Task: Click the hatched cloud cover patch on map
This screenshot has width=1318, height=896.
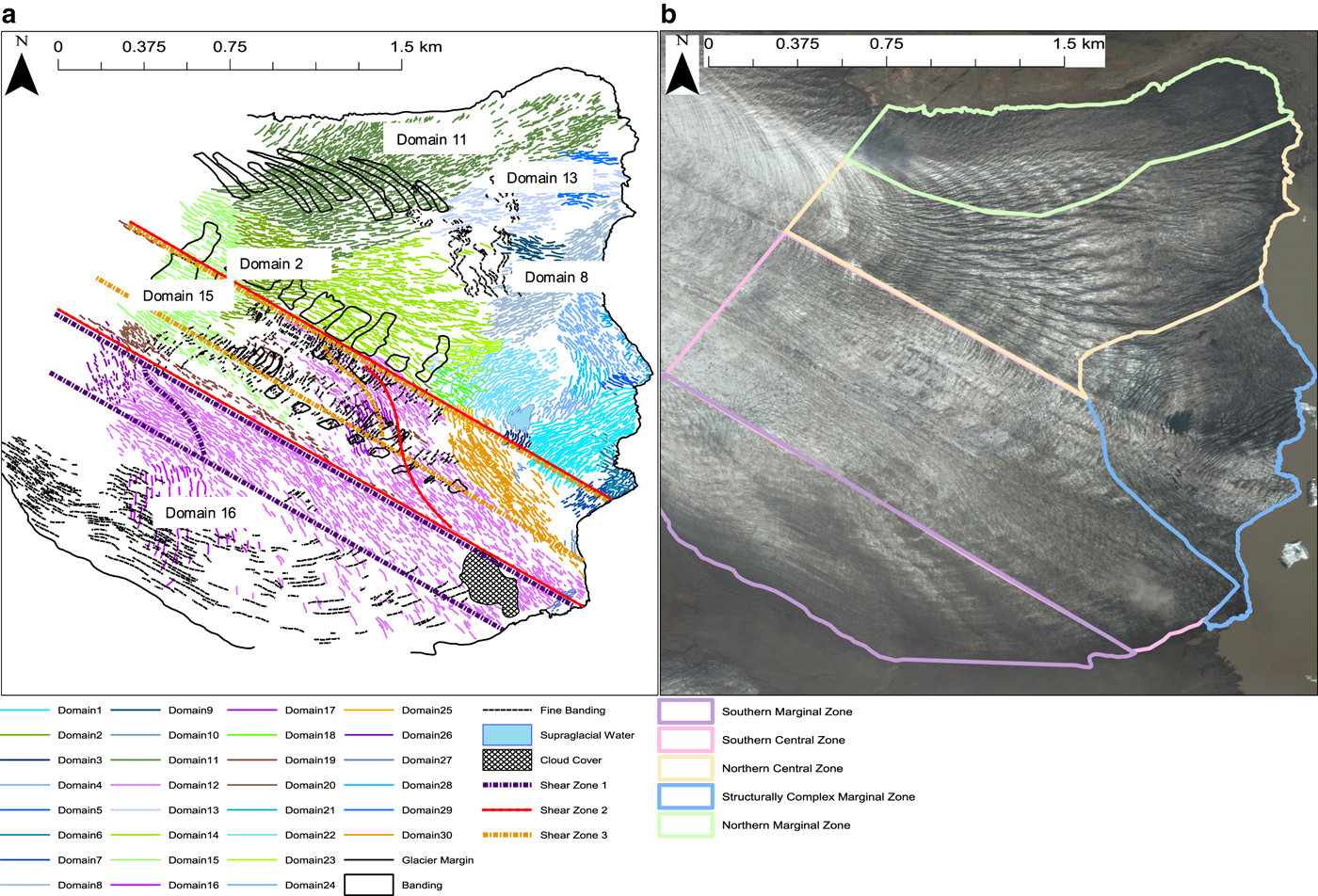Action: tap(491, 584)
